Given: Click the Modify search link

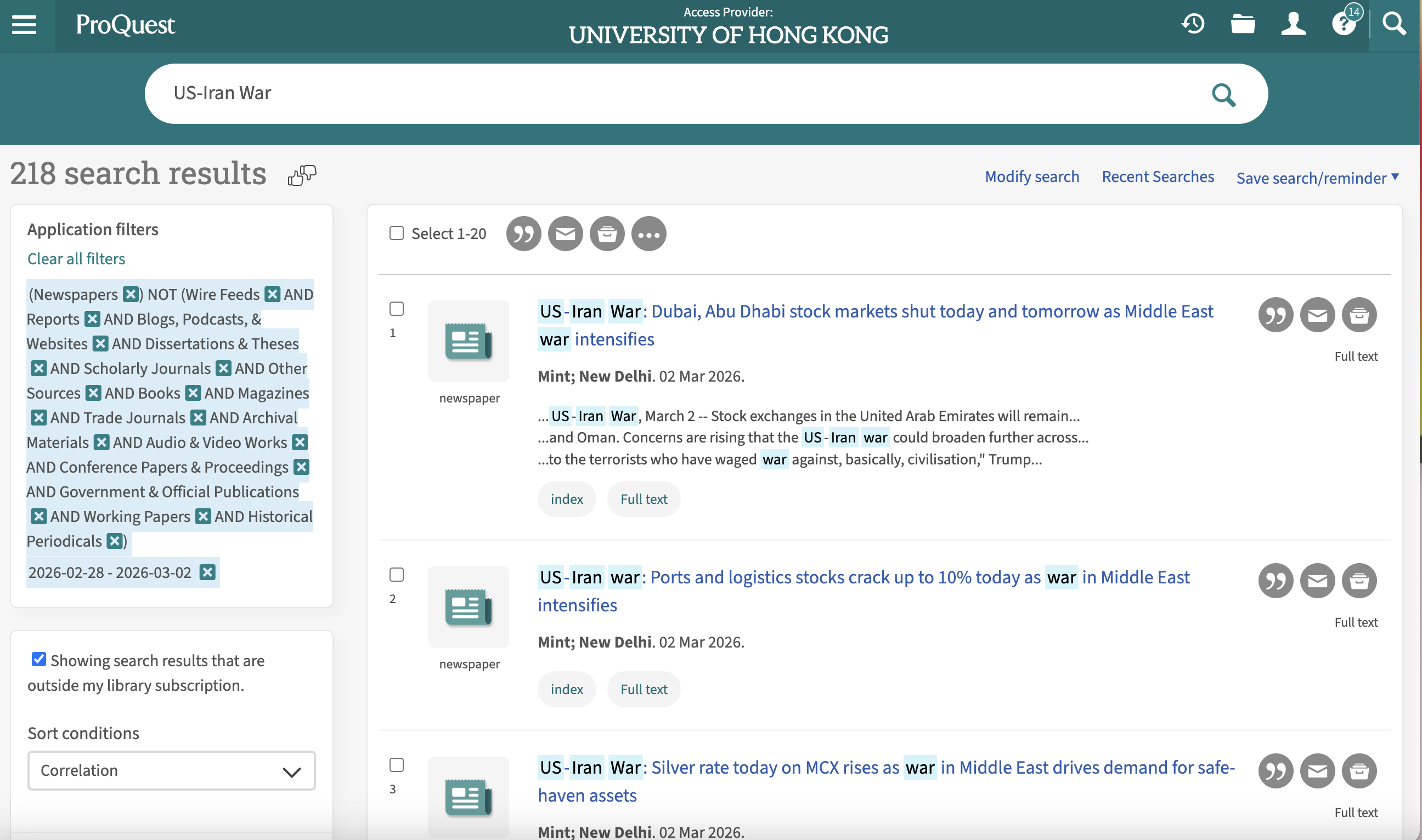Looking at the screenshot, I should pos(1032,177).
